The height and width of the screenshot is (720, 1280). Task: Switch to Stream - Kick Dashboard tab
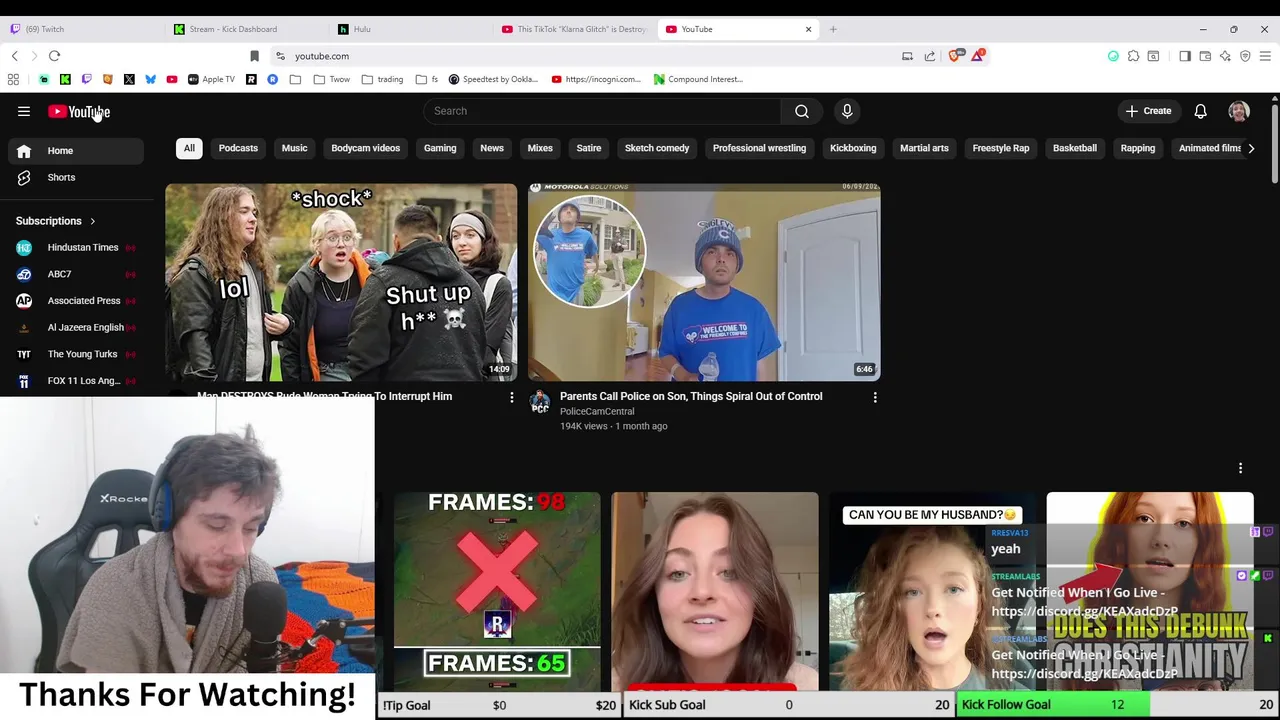245,29
